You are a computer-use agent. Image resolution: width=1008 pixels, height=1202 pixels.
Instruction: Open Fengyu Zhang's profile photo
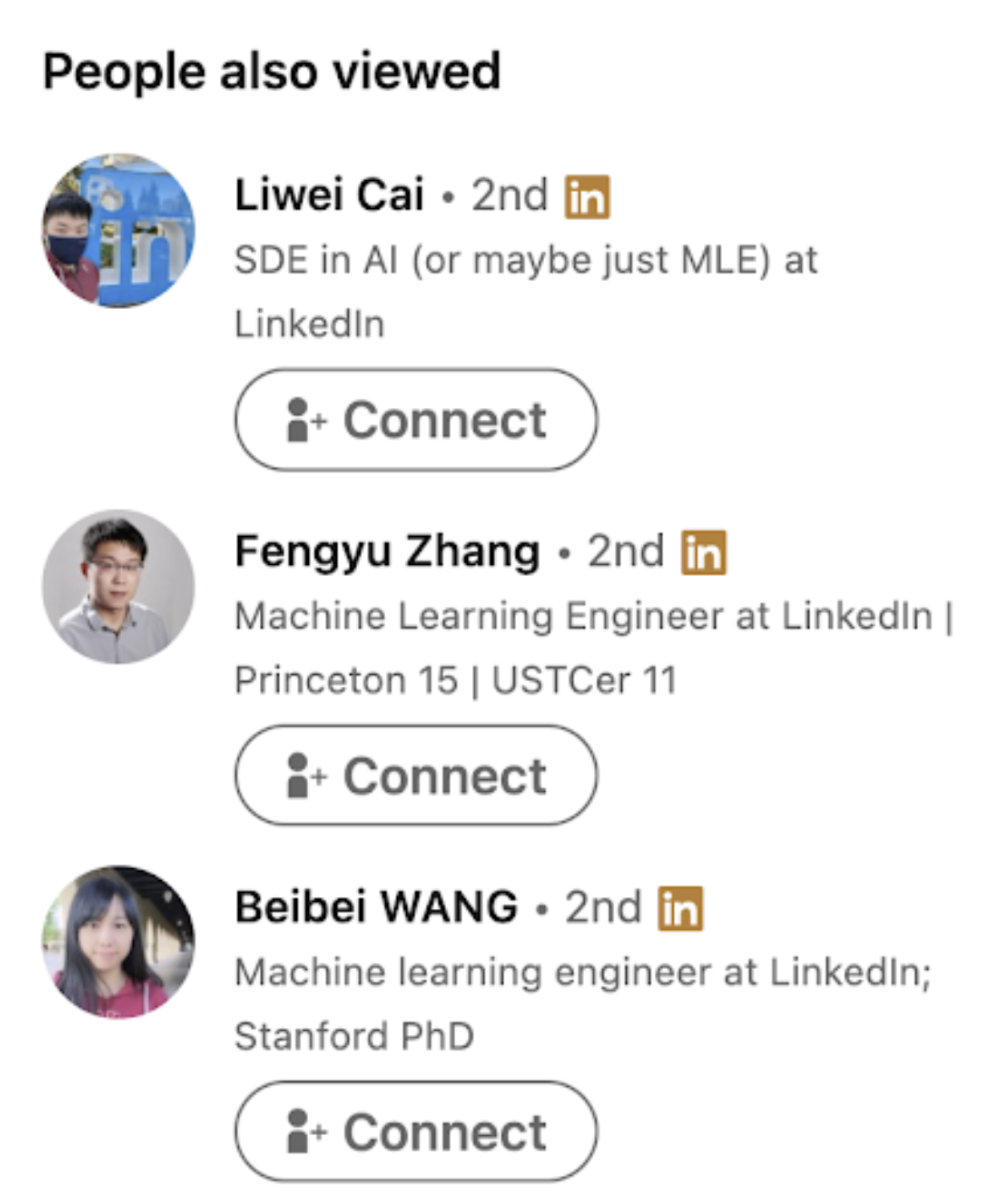tap(118, 587)
